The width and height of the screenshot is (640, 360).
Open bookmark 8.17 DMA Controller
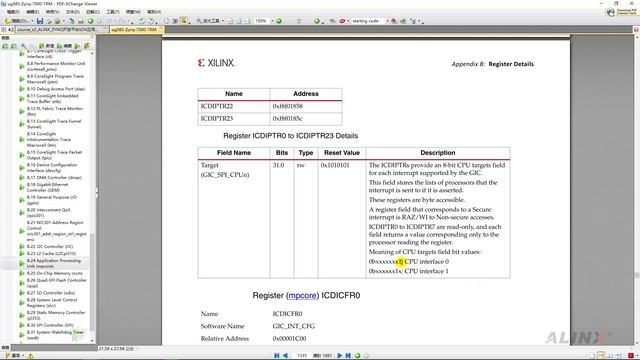[x=54, y=178]
